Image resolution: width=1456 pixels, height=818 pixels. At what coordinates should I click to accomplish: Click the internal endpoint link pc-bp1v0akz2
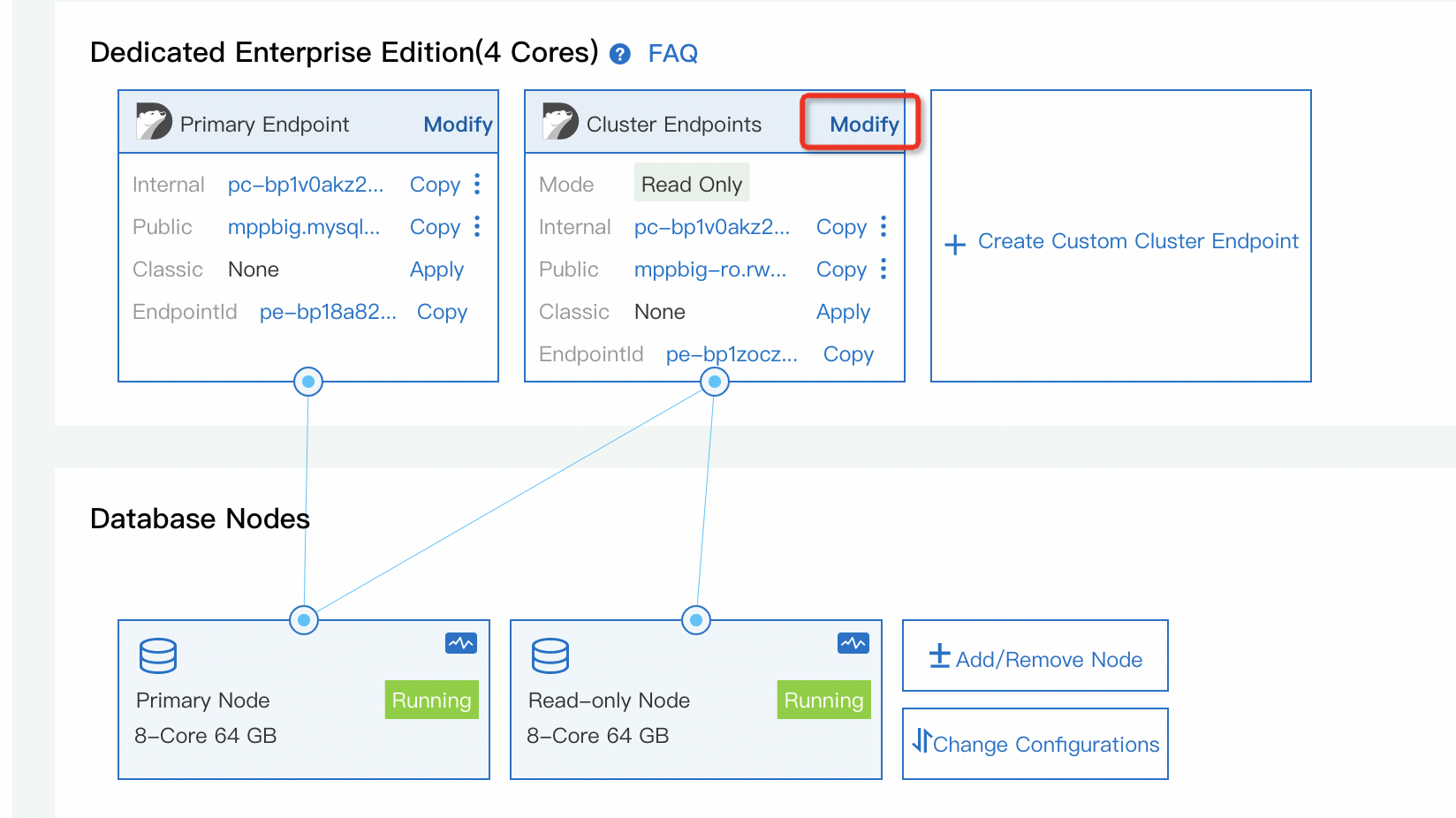305,185
